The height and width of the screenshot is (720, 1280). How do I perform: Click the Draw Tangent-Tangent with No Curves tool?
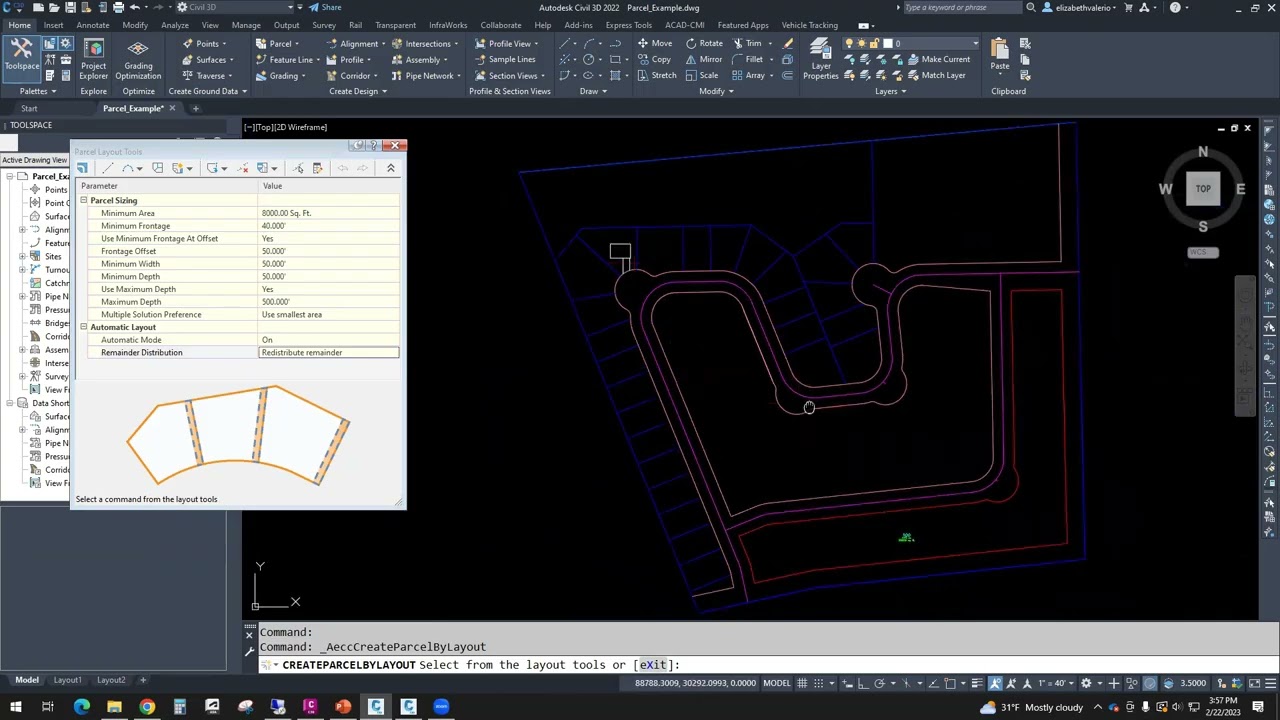pos(157,168)
